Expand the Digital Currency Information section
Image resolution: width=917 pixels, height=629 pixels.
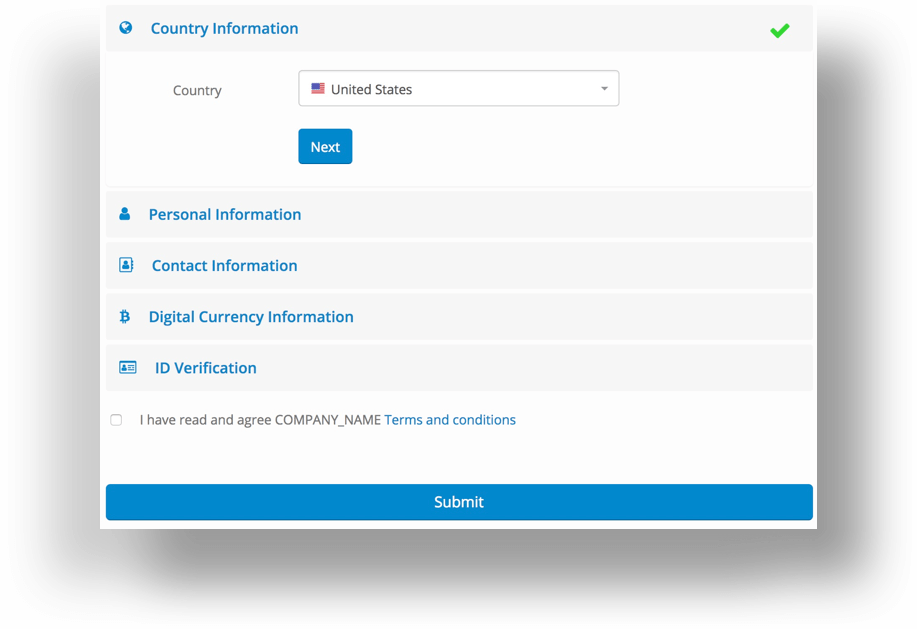point(459,317)
